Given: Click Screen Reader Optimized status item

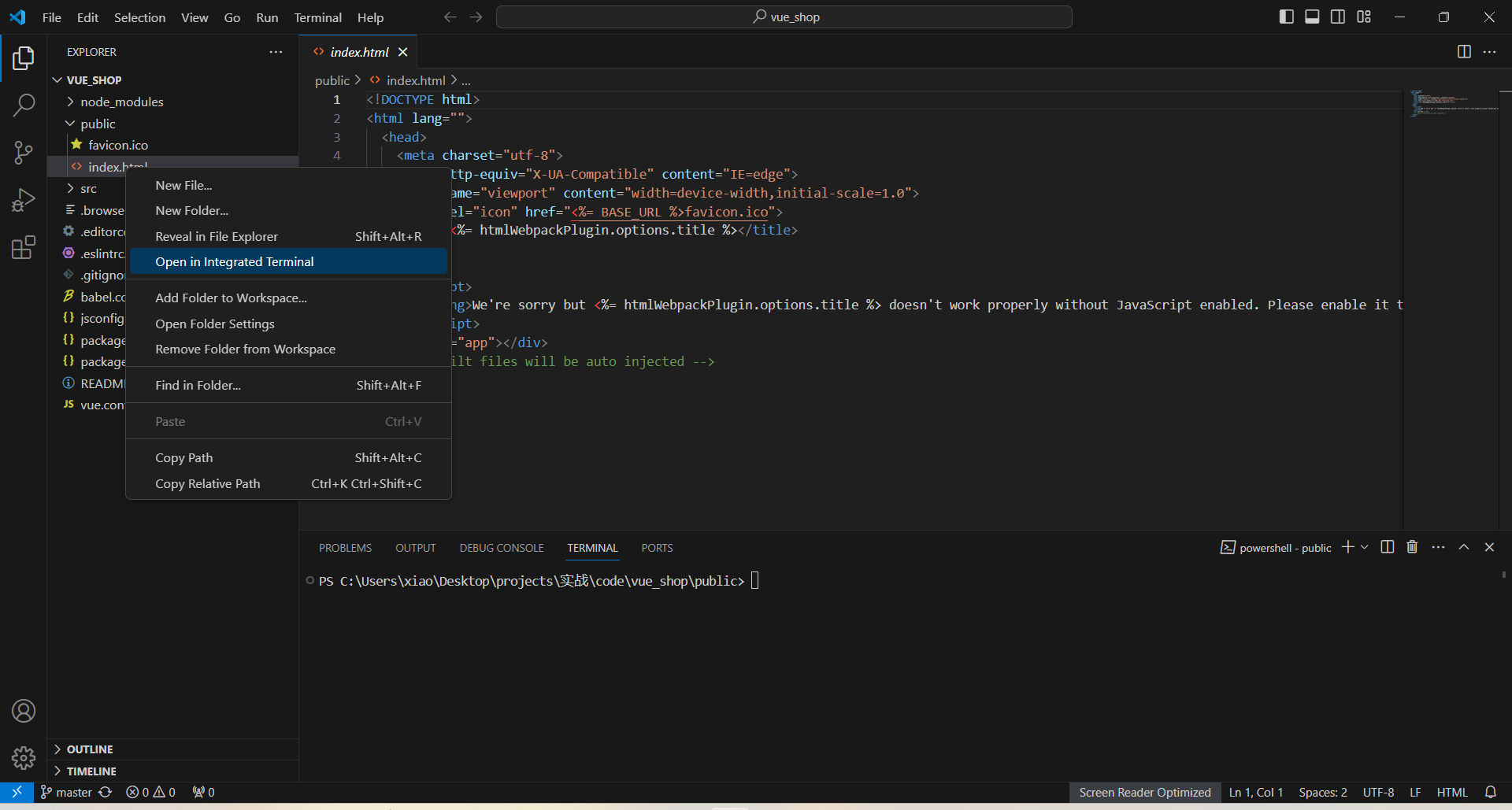Looking at the screenshot, I should point(1144,792).
